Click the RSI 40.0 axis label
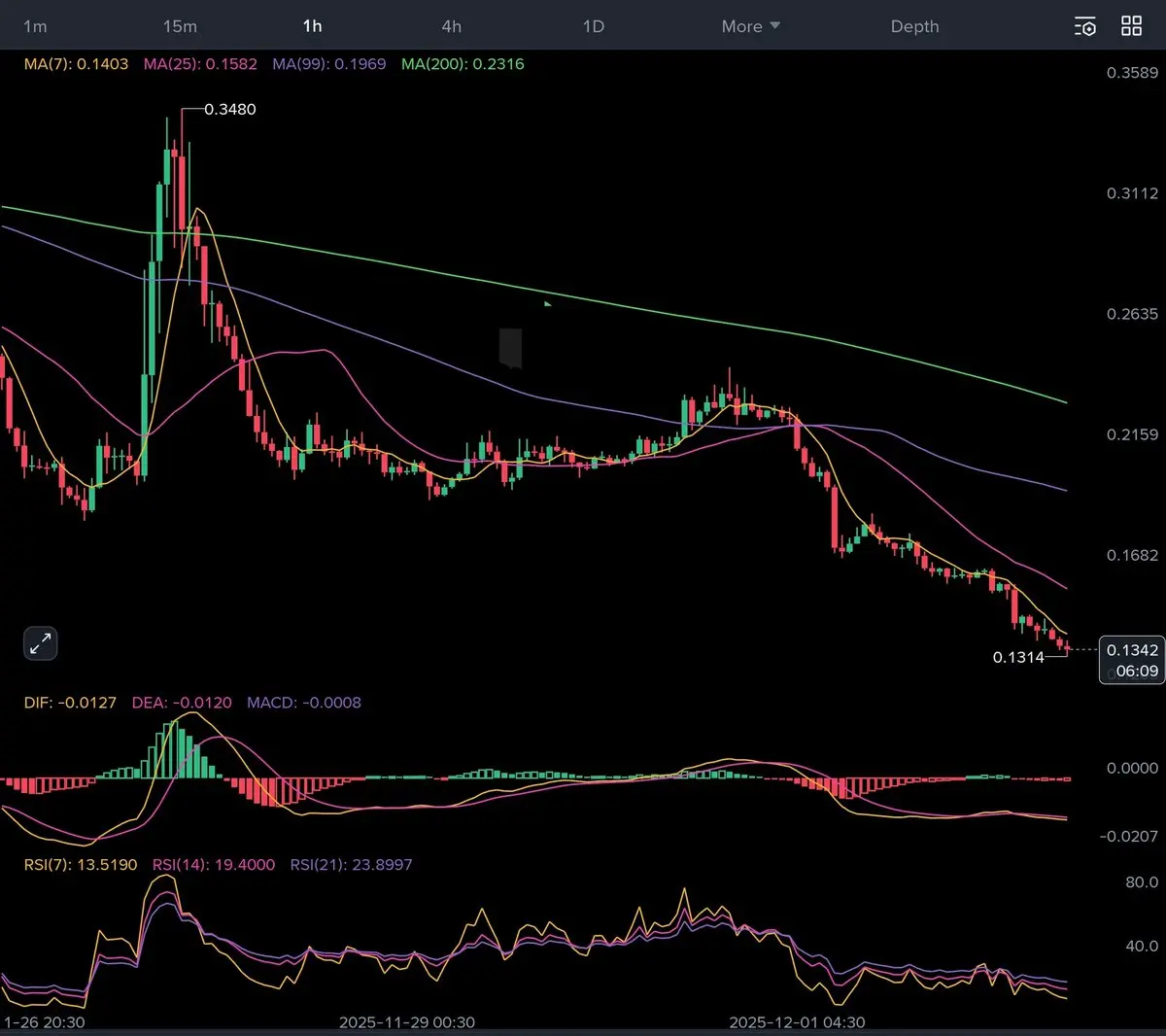The width and height of the screenshot is (1166, 1036). (1142, 946)
